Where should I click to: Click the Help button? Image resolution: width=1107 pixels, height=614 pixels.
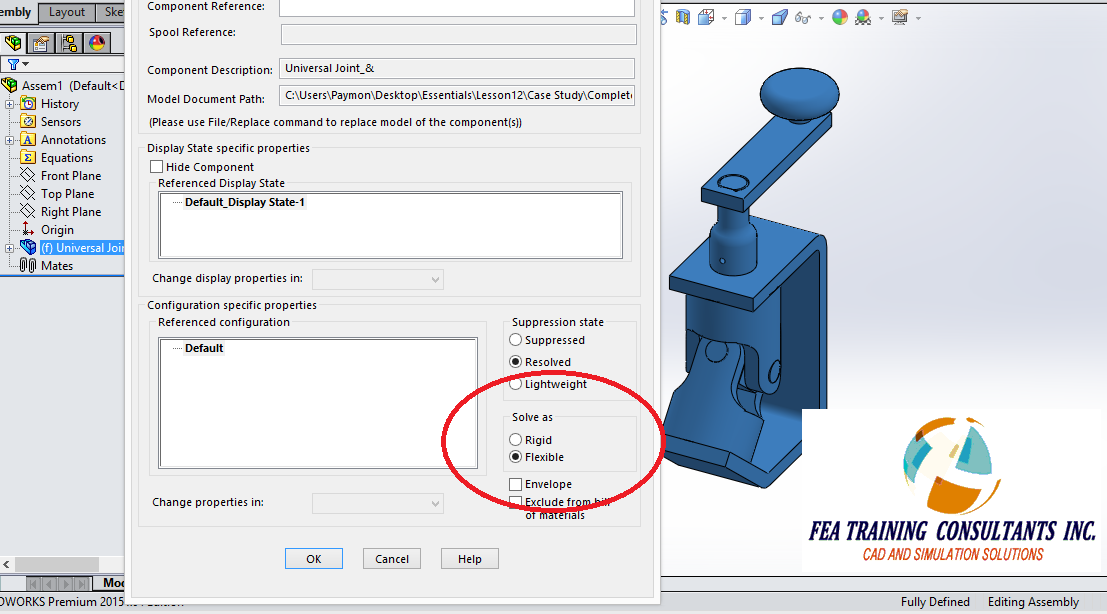click(x=469, y=558)
